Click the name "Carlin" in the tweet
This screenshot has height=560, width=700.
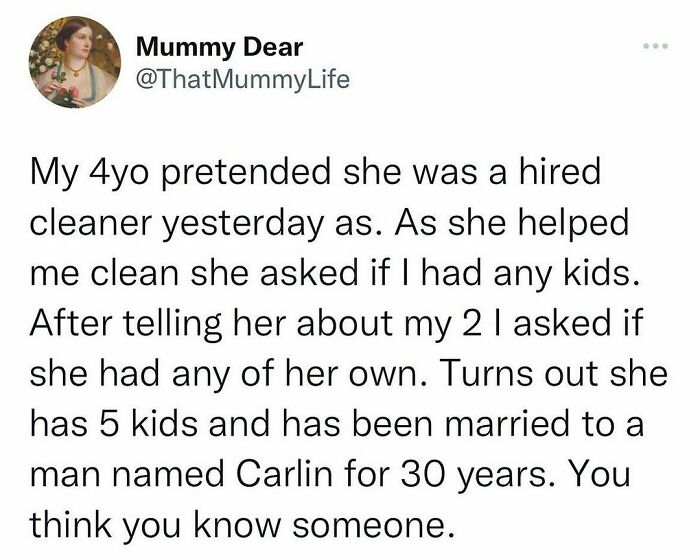[284, 474]
